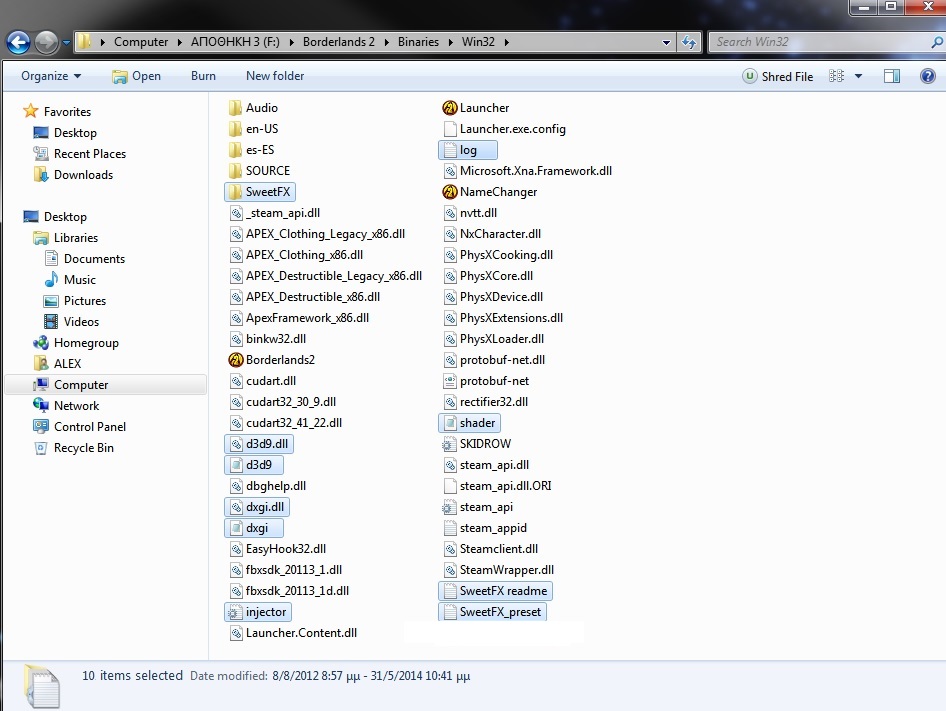Select the steam_appid text file icon
This screenshot has height=711, width=946.
click(449, 528)
